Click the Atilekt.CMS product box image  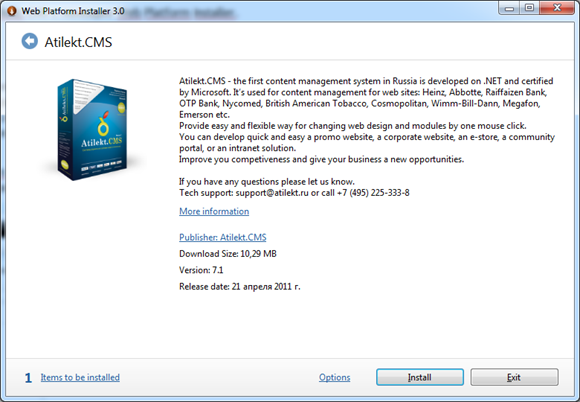[92, 130]
